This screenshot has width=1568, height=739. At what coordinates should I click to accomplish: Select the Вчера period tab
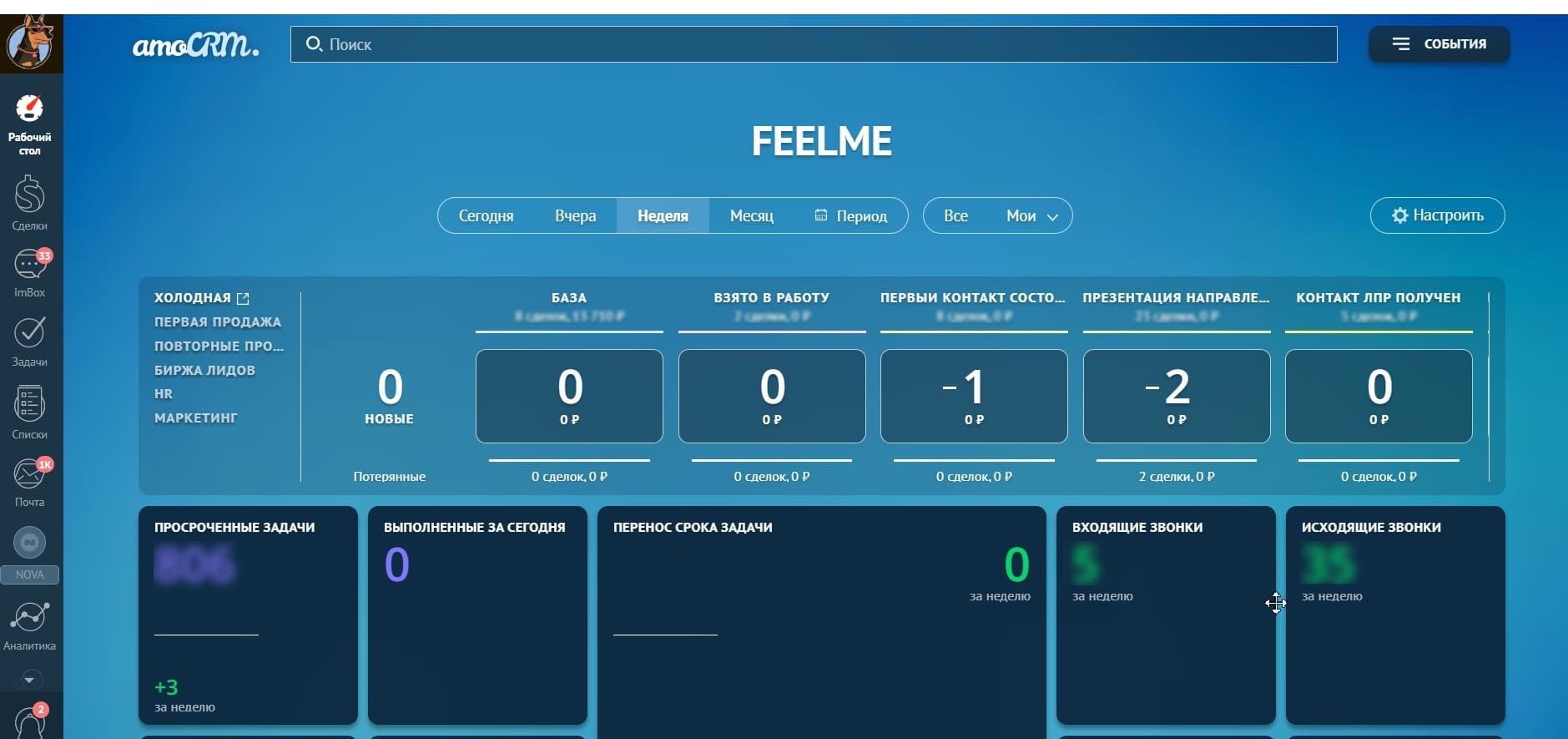coord(575,215)
